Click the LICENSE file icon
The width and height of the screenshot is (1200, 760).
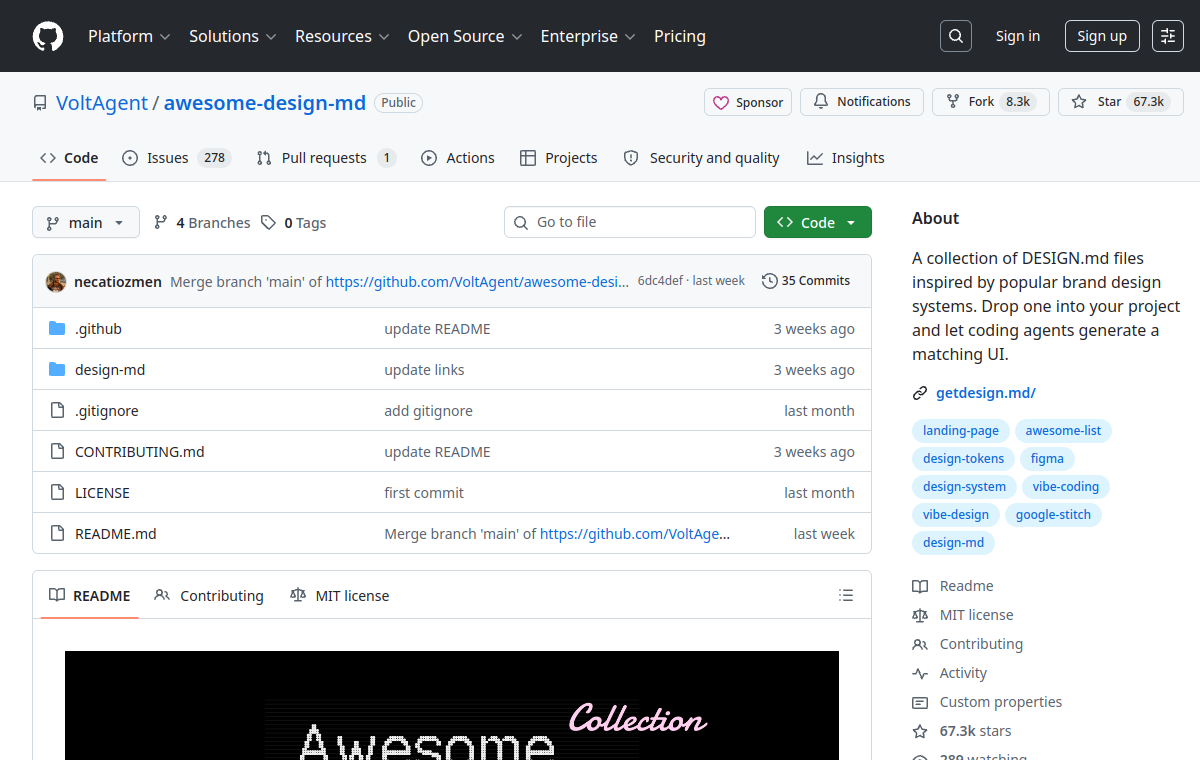tap(57, 493)
